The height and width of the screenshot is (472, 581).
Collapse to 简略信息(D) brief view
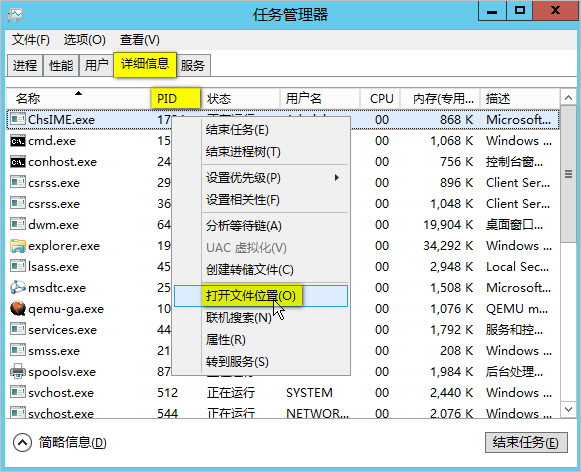[x=60, y=442]
